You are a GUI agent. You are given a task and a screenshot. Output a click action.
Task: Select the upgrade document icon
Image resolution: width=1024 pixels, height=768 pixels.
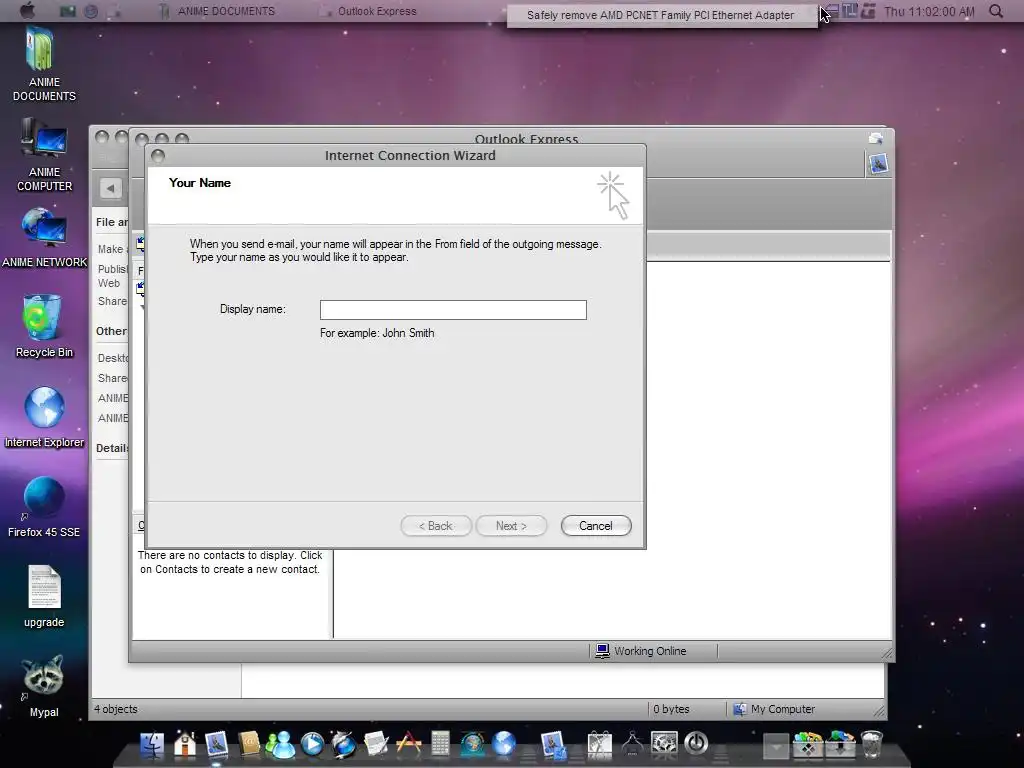click(44, 596)
